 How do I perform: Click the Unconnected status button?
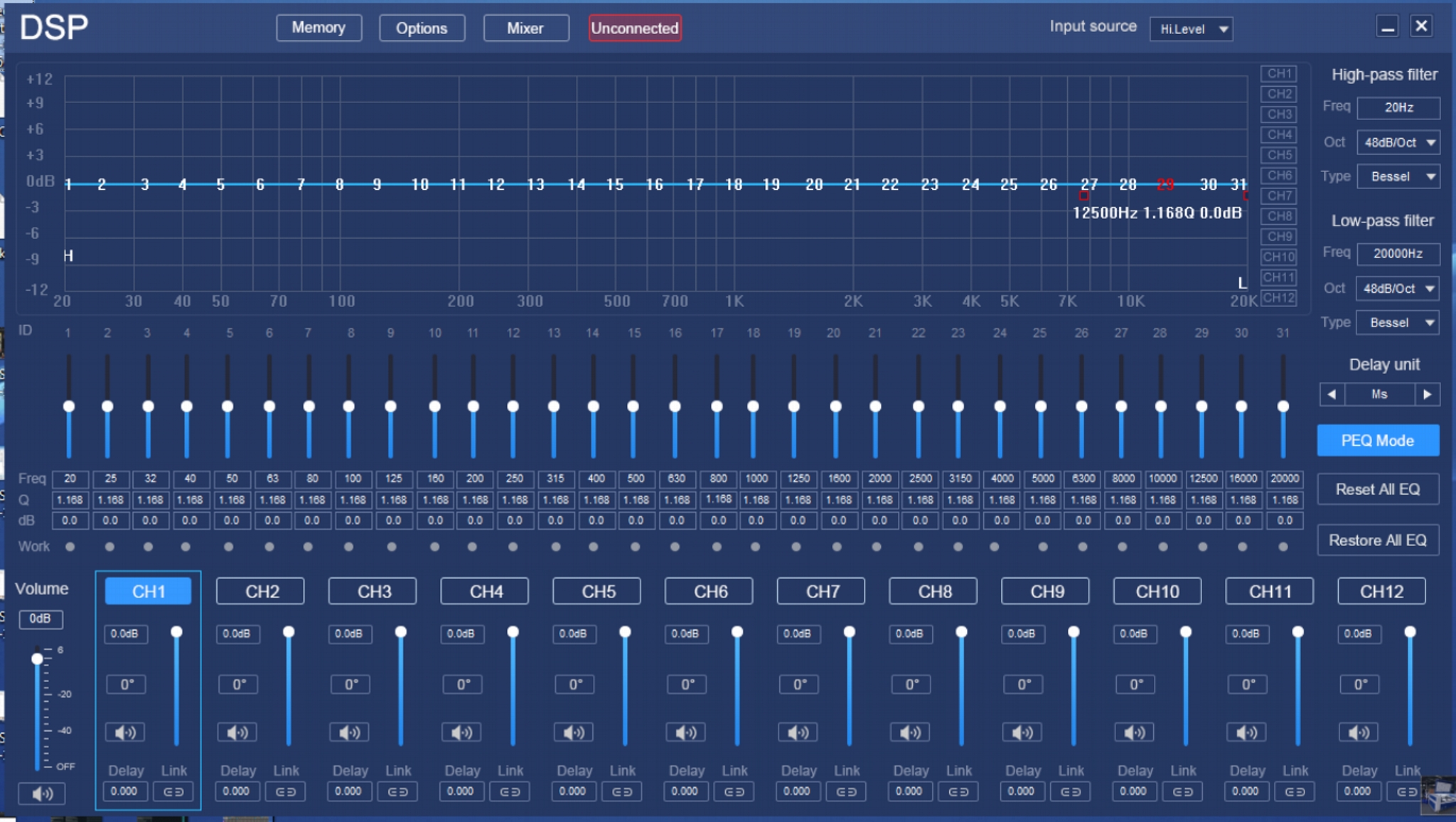[635, 28]
